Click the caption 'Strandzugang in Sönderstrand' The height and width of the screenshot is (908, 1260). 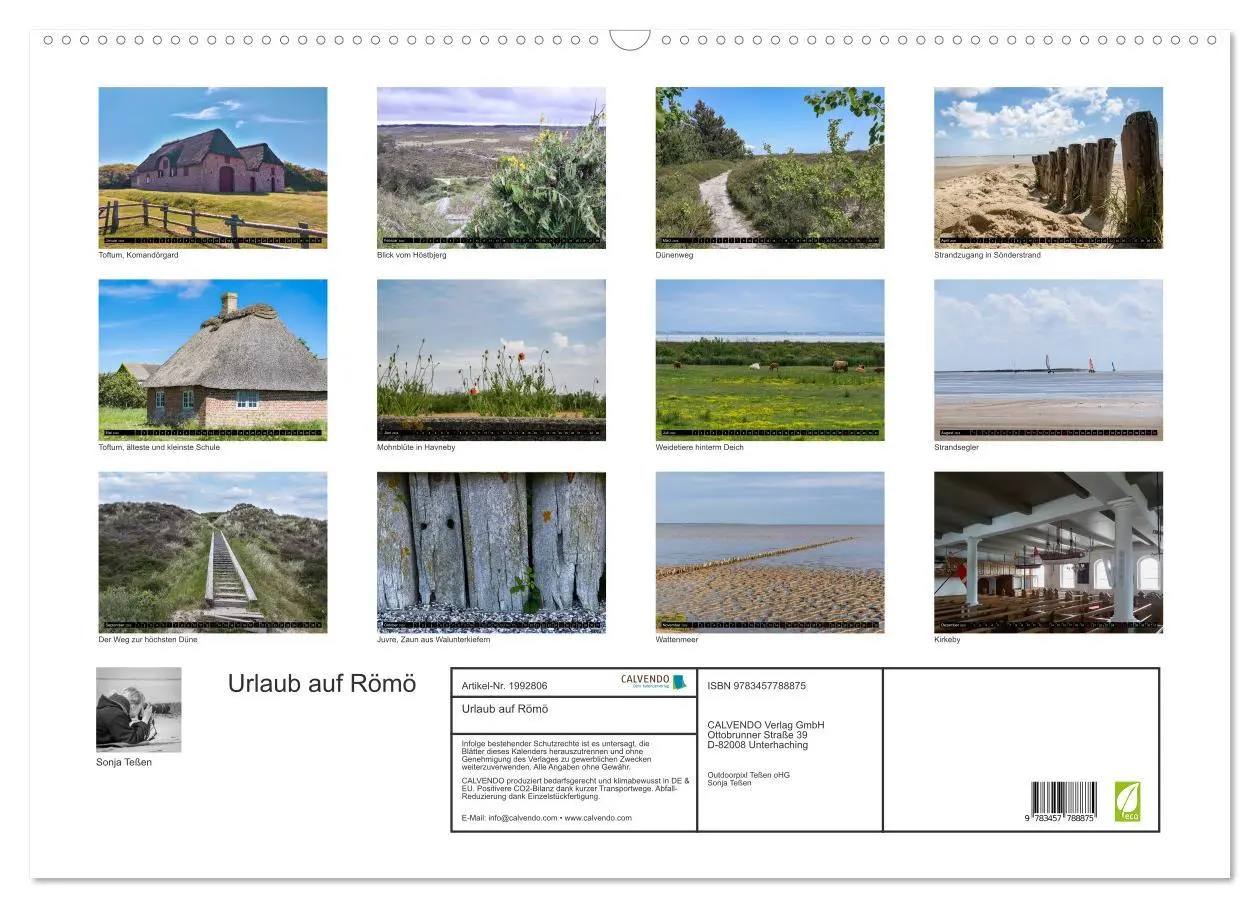point(987,255)
